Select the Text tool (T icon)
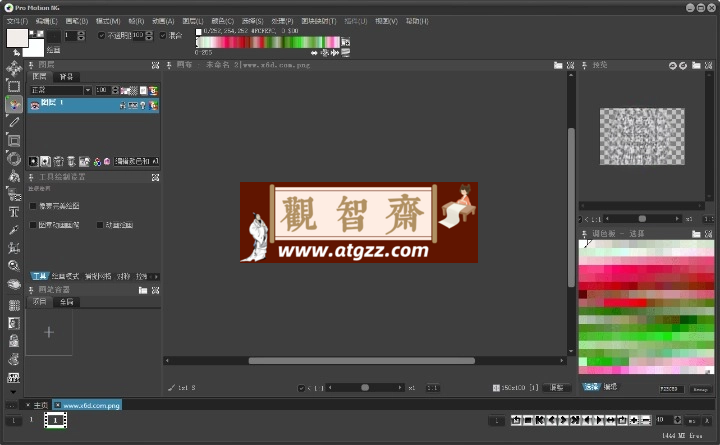720x445 pixels. pos(14,212)
